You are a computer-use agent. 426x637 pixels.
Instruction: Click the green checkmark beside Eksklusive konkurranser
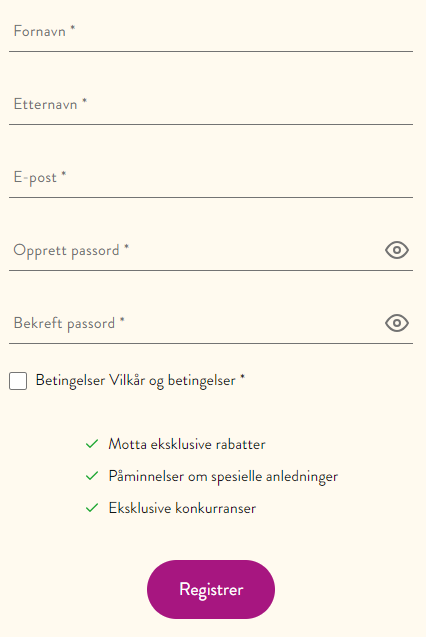[x=92, y=507]
